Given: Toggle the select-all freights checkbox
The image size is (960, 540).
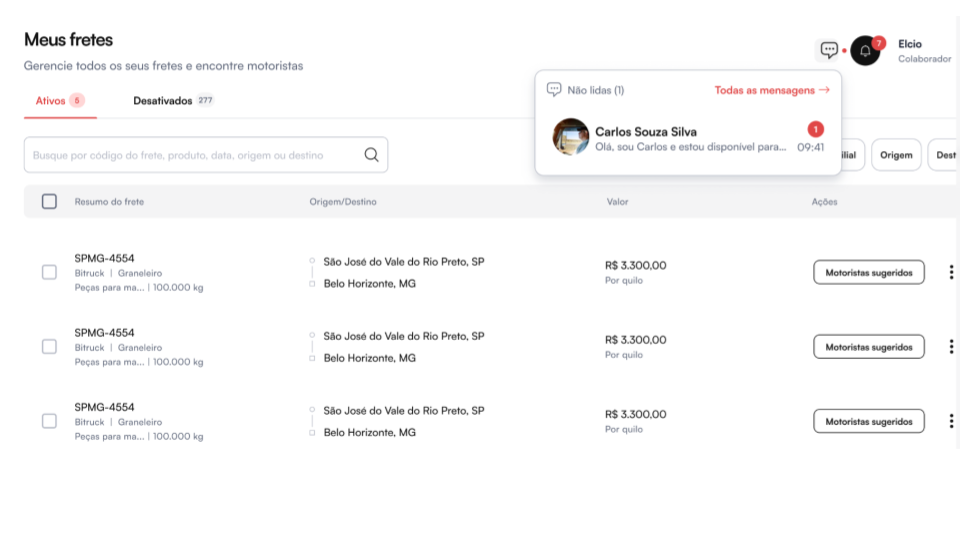Looking at the screenshot, I should (x=49, y=202).
